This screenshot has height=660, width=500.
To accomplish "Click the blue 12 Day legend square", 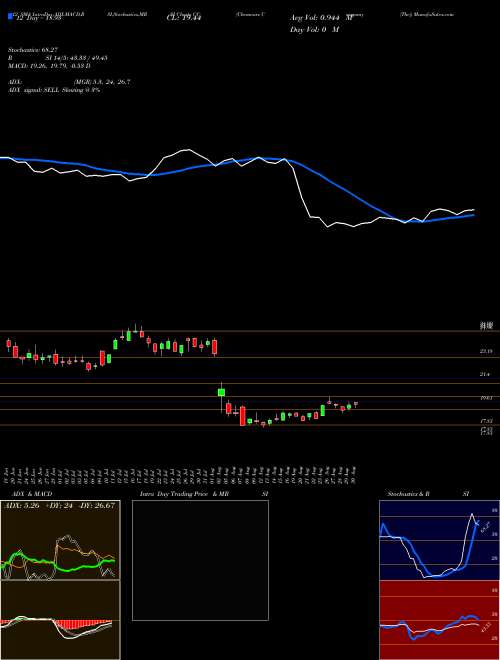I will (10, 17).
